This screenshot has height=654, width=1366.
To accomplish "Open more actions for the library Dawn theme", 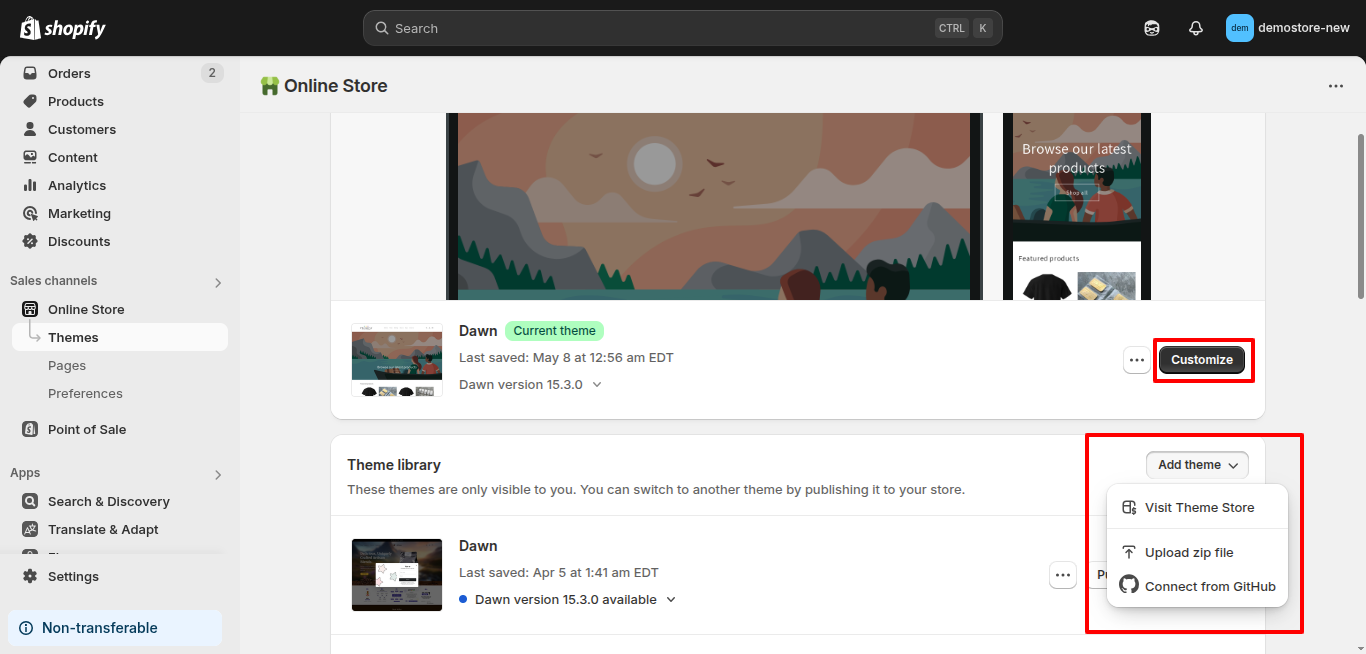I will point(1063,575).
